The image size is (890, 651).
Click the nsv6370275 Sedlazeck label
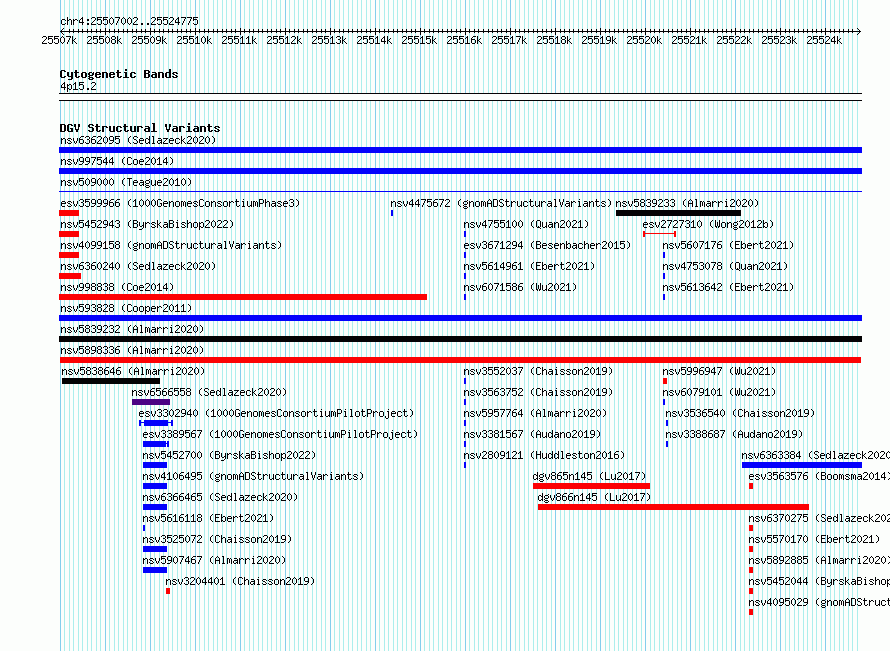coord(819,518)
